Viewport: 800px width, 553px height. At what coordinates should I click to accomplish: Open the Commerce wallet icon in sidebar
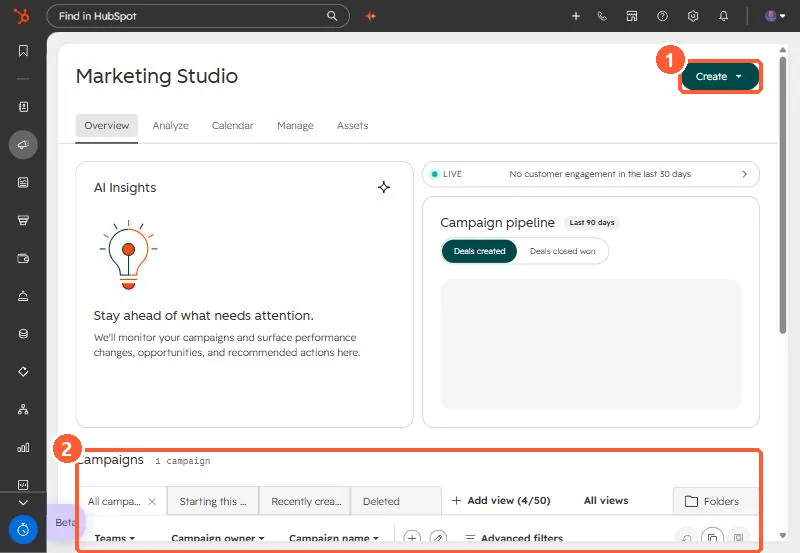click(23, 258)
